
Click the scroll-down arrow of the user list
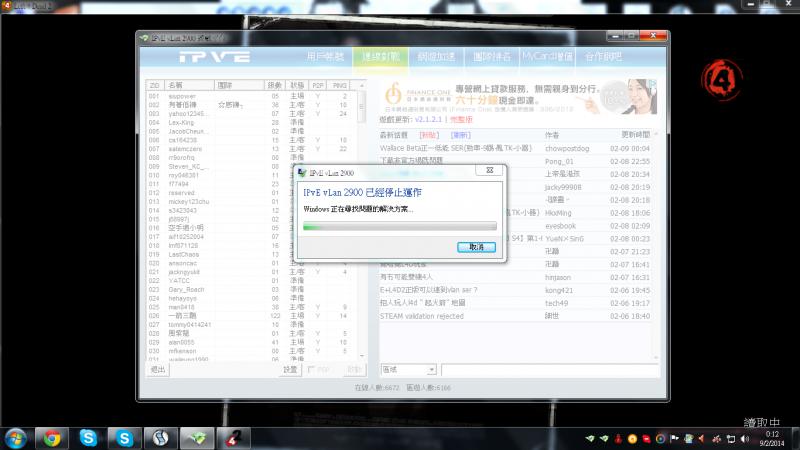[362, 356]
